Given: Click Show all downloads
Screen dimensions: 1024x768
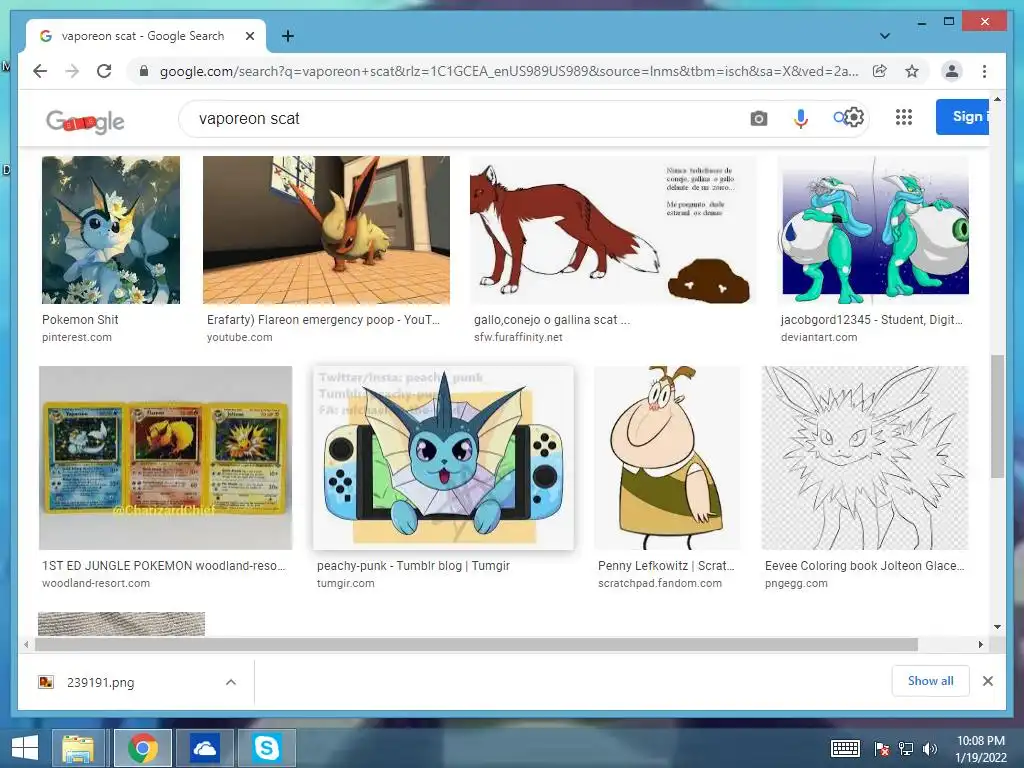Looking at the screenshot, I should [x=930, y=681].
